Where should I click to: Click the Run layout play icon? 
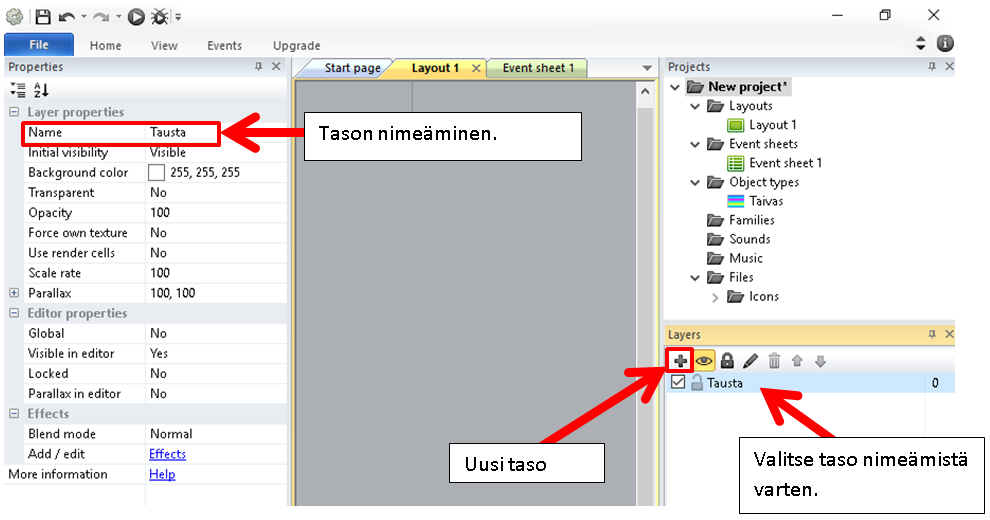point(136,16)
